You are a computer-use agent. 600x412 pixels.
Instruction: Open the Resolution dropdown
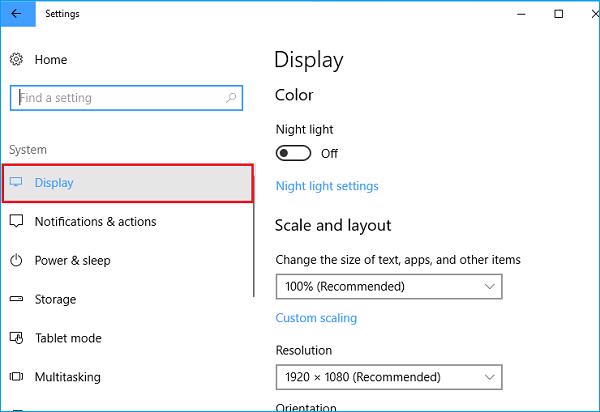(x=388, y=377)
